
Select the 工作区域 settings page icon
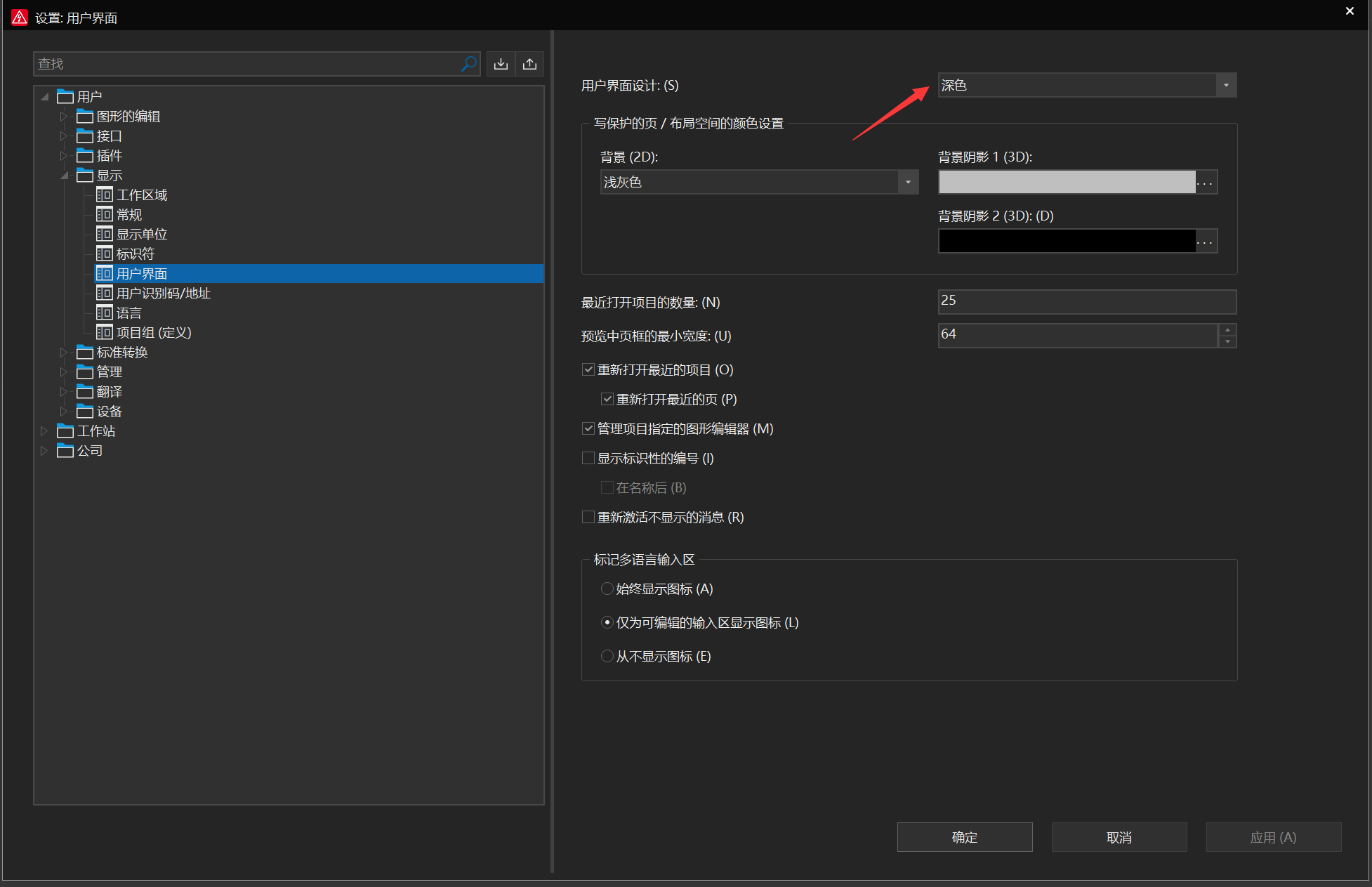coord(104,195)
